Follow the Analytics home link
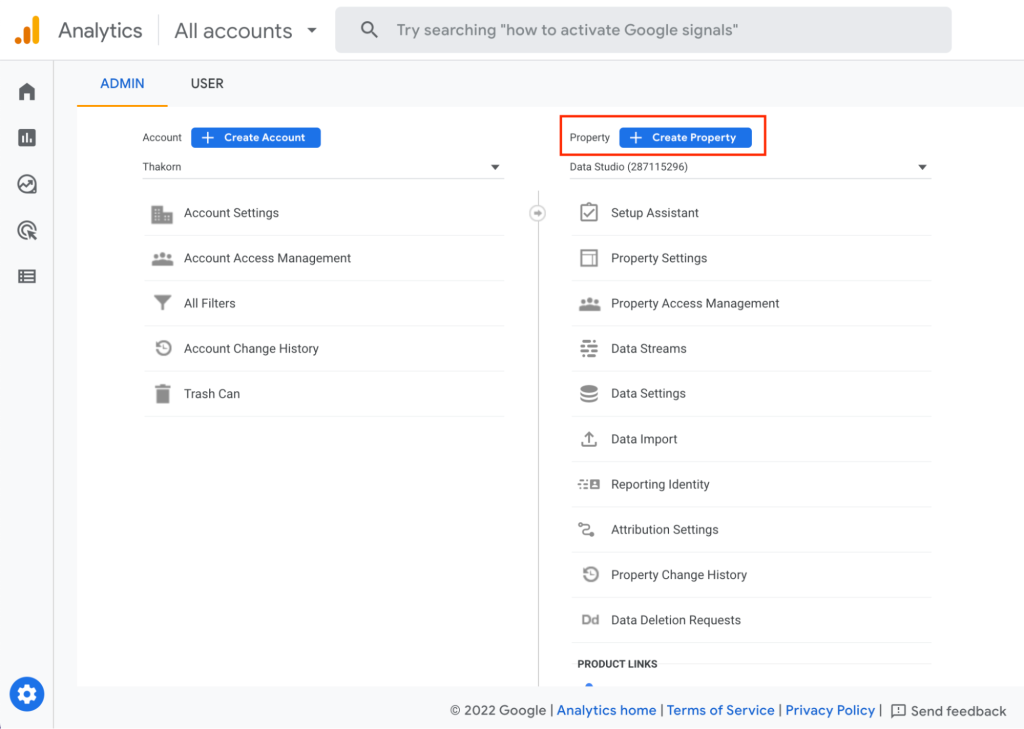The image size is (1024, 729). pyautogui.click(x=606, y=711)
